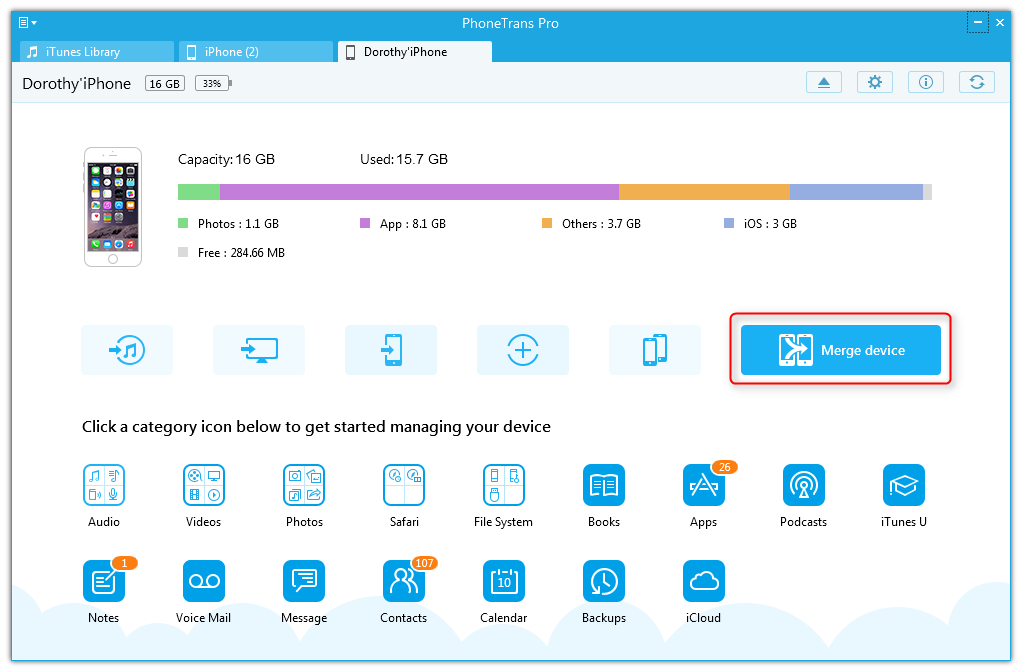This screenshot has height=670, width=1025.
Task: Switch to the iPhone (2) tab
Action: click(x=256, y=52)
